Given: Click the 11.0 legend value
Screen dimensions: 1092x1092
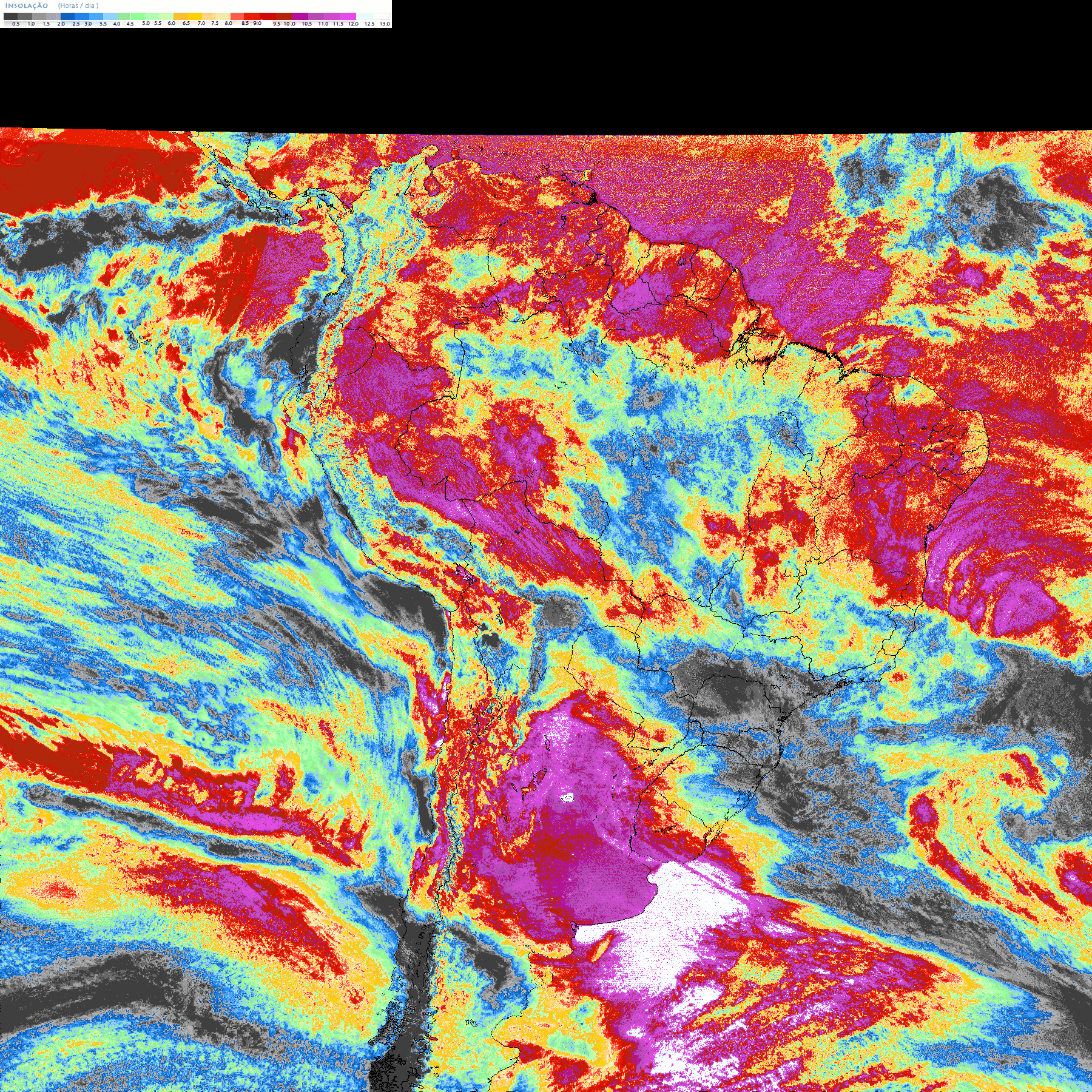Looking at the screenshot, I should [x=323, y=24].
